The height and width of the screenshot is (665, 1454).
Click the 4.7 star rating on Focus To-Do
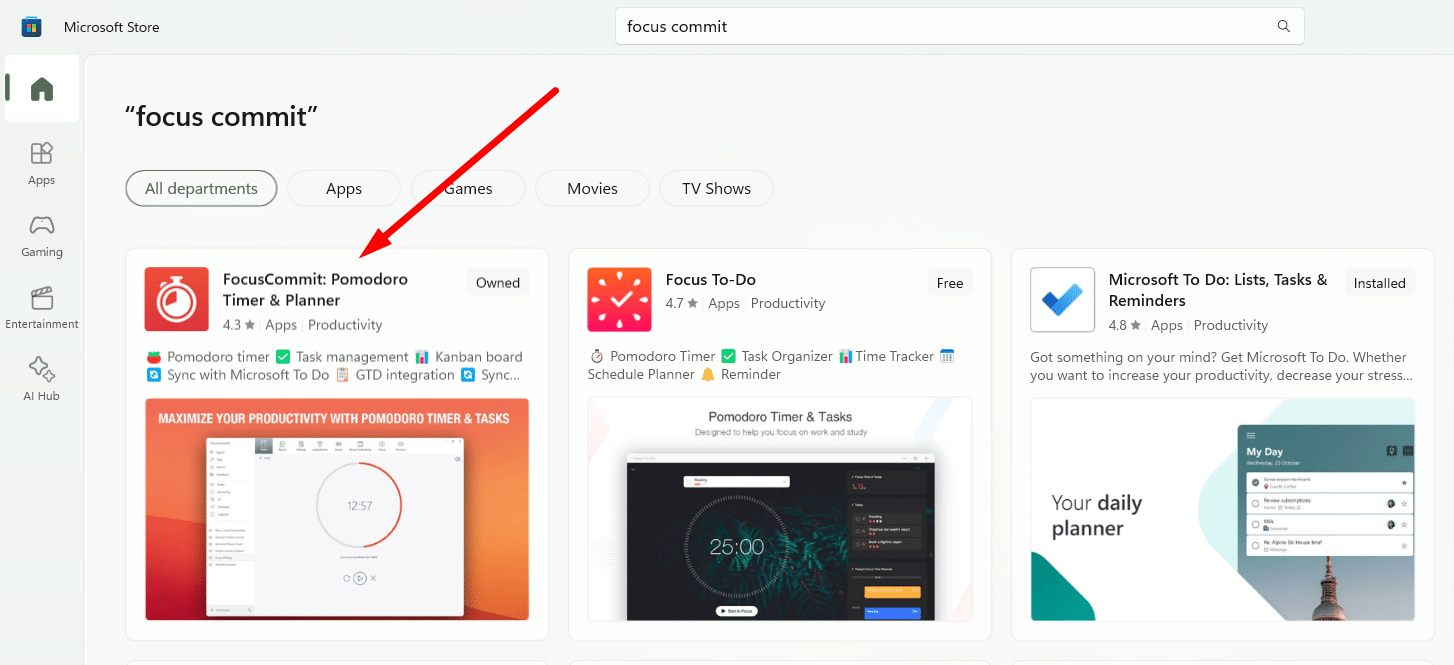click(x=682, y=303)
